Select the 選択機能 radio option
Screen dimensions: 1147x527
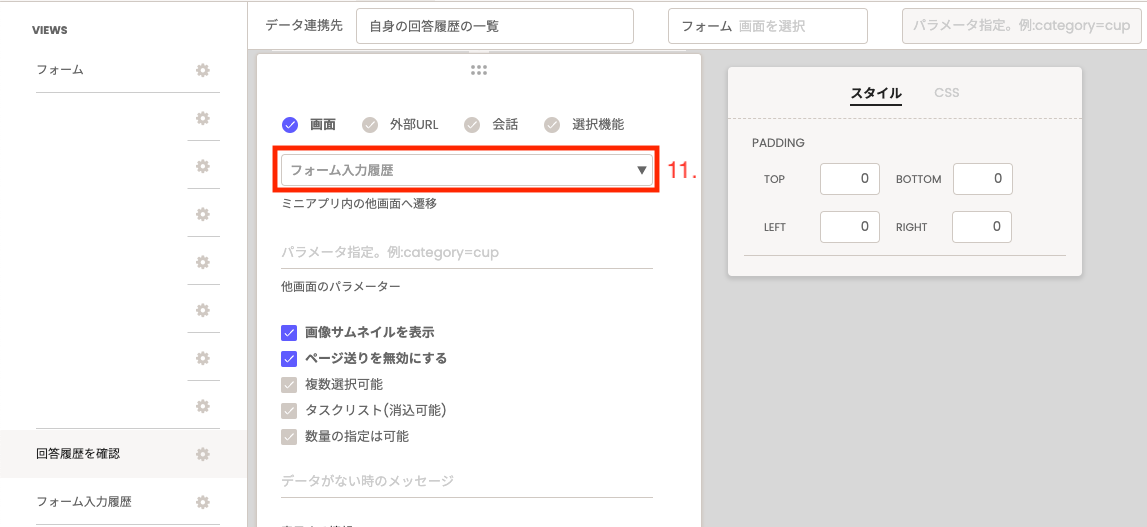(x=552, y=124)
